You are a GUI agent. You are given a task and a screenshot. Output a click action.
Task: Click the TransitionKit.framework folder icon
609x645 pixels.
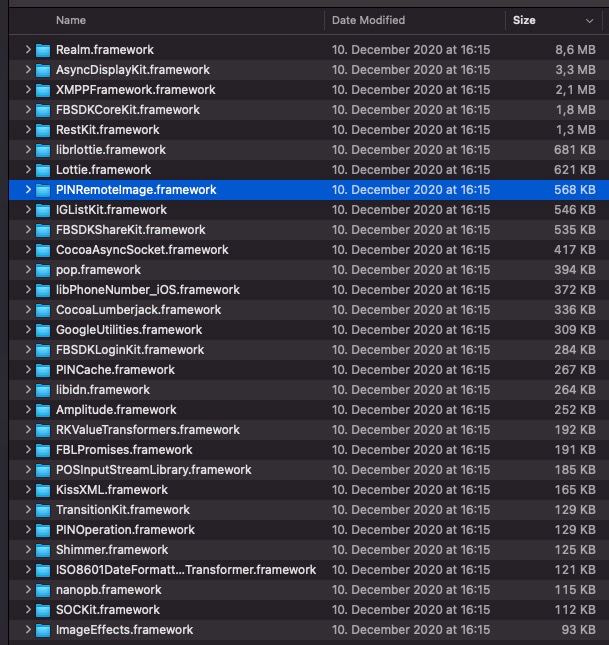pyautogui.click(x=43, y=510)
